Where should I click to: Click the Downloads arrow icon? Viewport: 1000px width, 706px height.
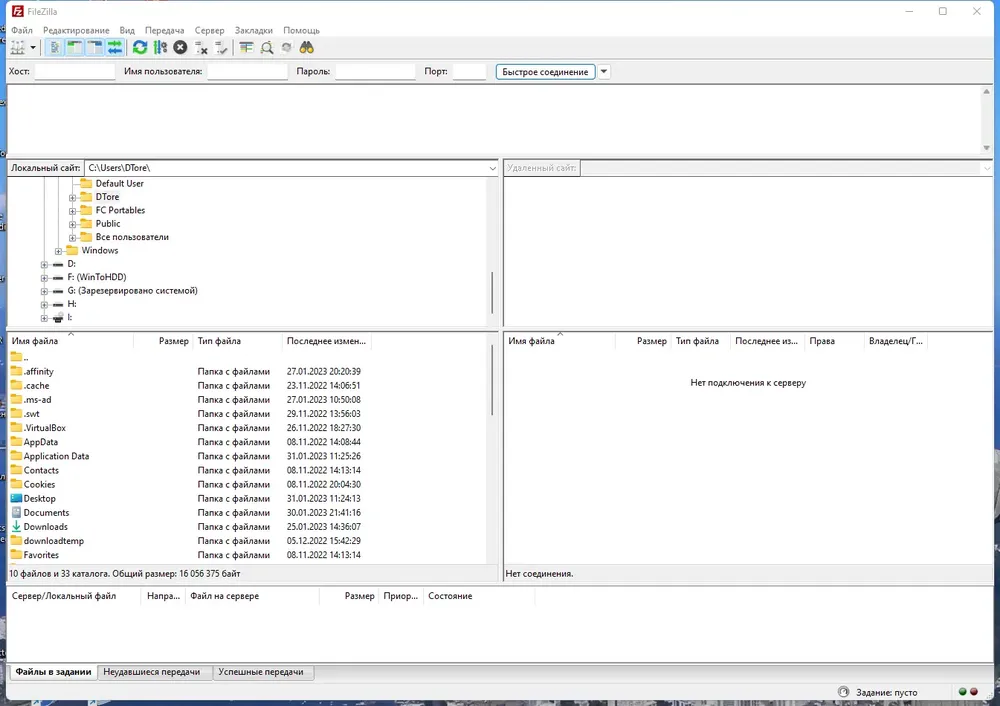click(x=17, y=526)
